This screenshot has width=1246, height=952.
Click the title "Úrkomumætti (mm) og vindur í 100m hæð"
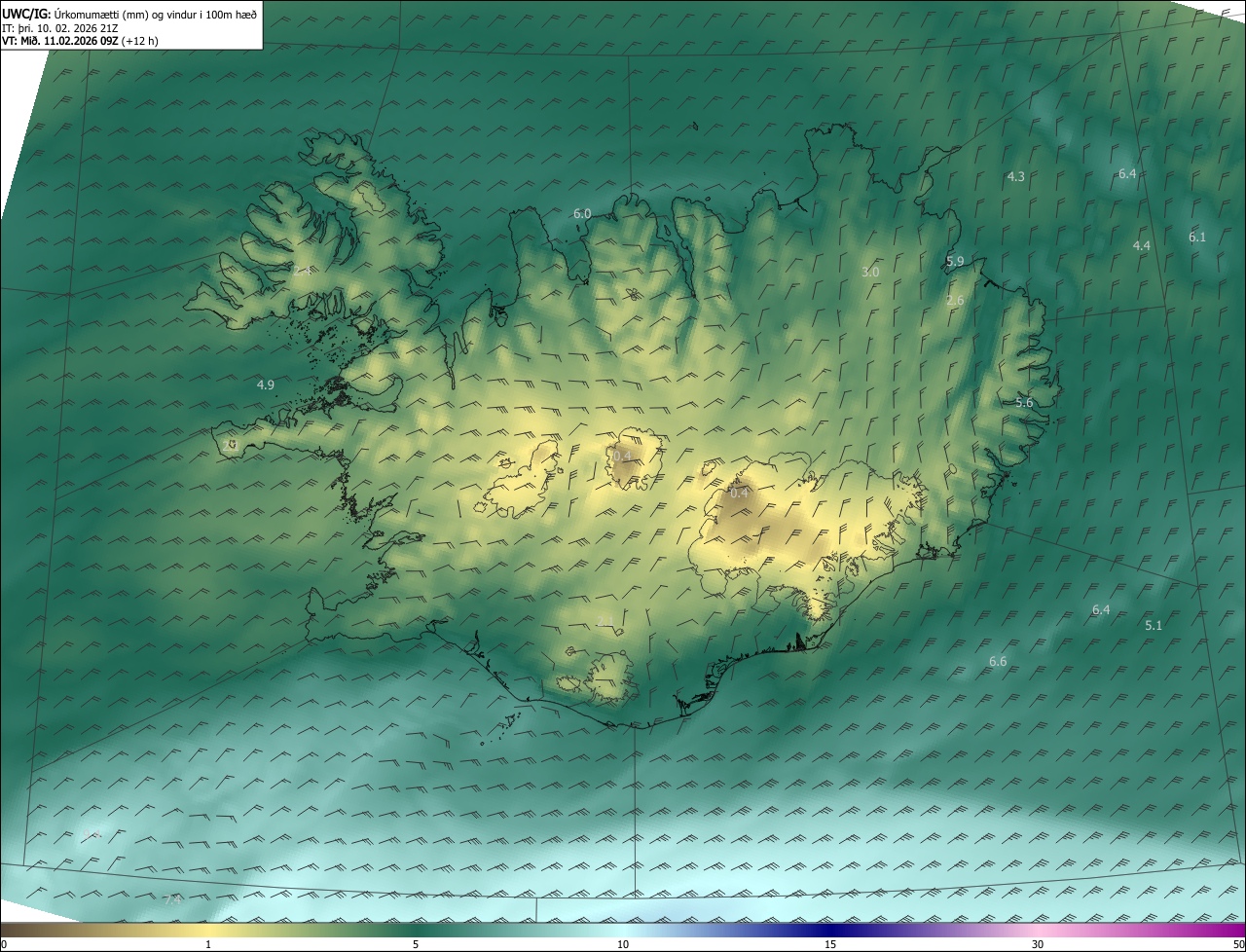[x=154, y=14]
